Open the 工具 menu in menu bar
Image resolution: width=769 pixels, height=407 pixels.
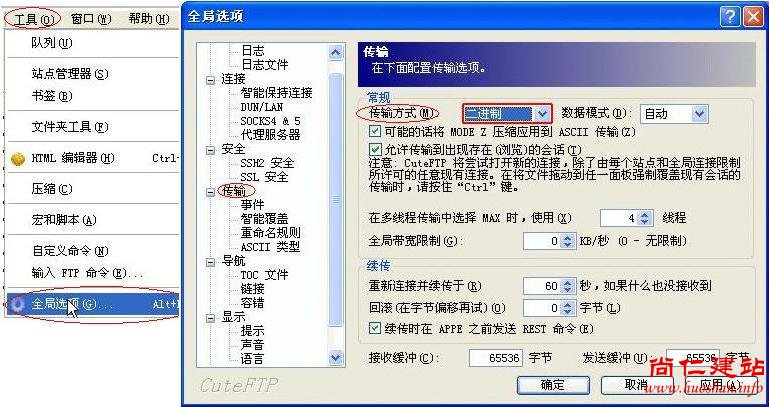[32, 19]
